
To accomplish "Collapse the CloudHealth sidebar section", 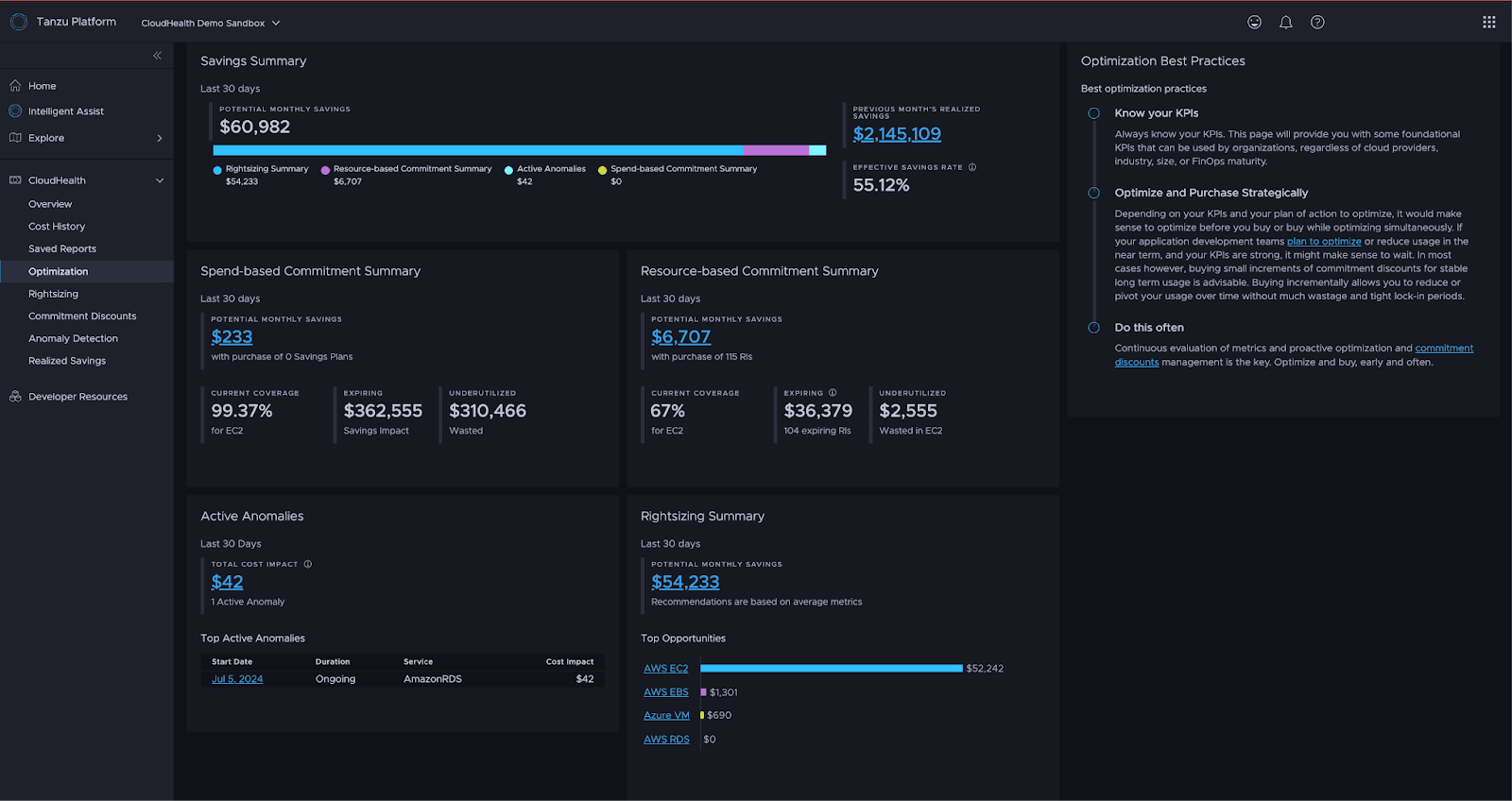I will [159, 180].
